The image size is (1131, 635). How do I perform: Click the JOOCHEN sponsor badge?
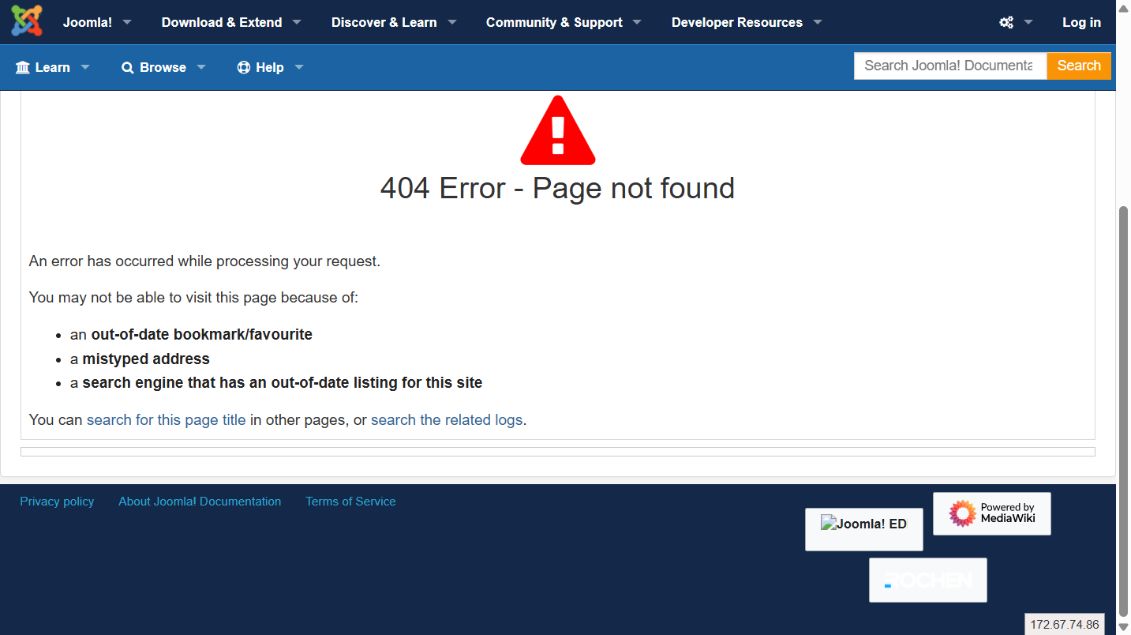coord(928,580)
